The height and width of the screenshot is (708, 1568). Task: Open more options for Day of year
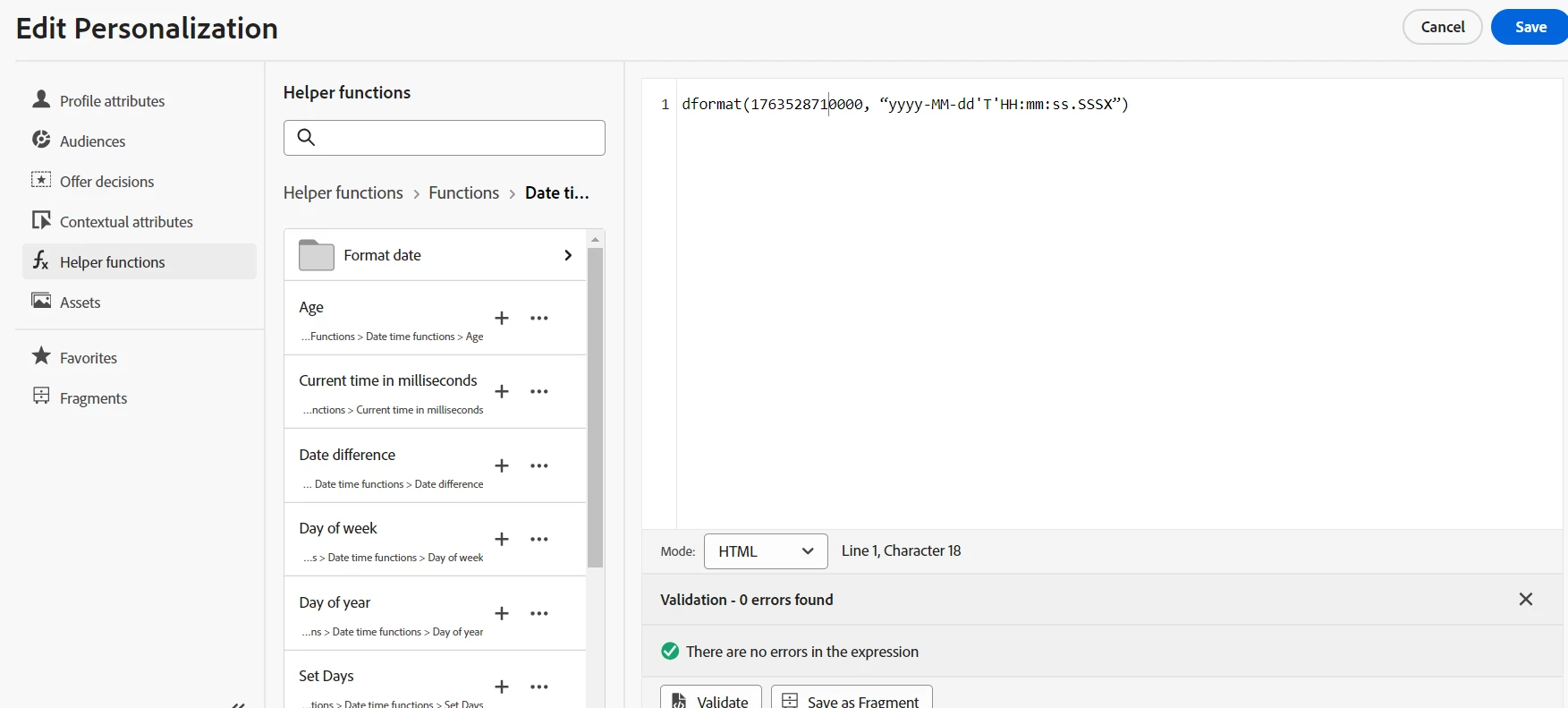coord(539,614)
